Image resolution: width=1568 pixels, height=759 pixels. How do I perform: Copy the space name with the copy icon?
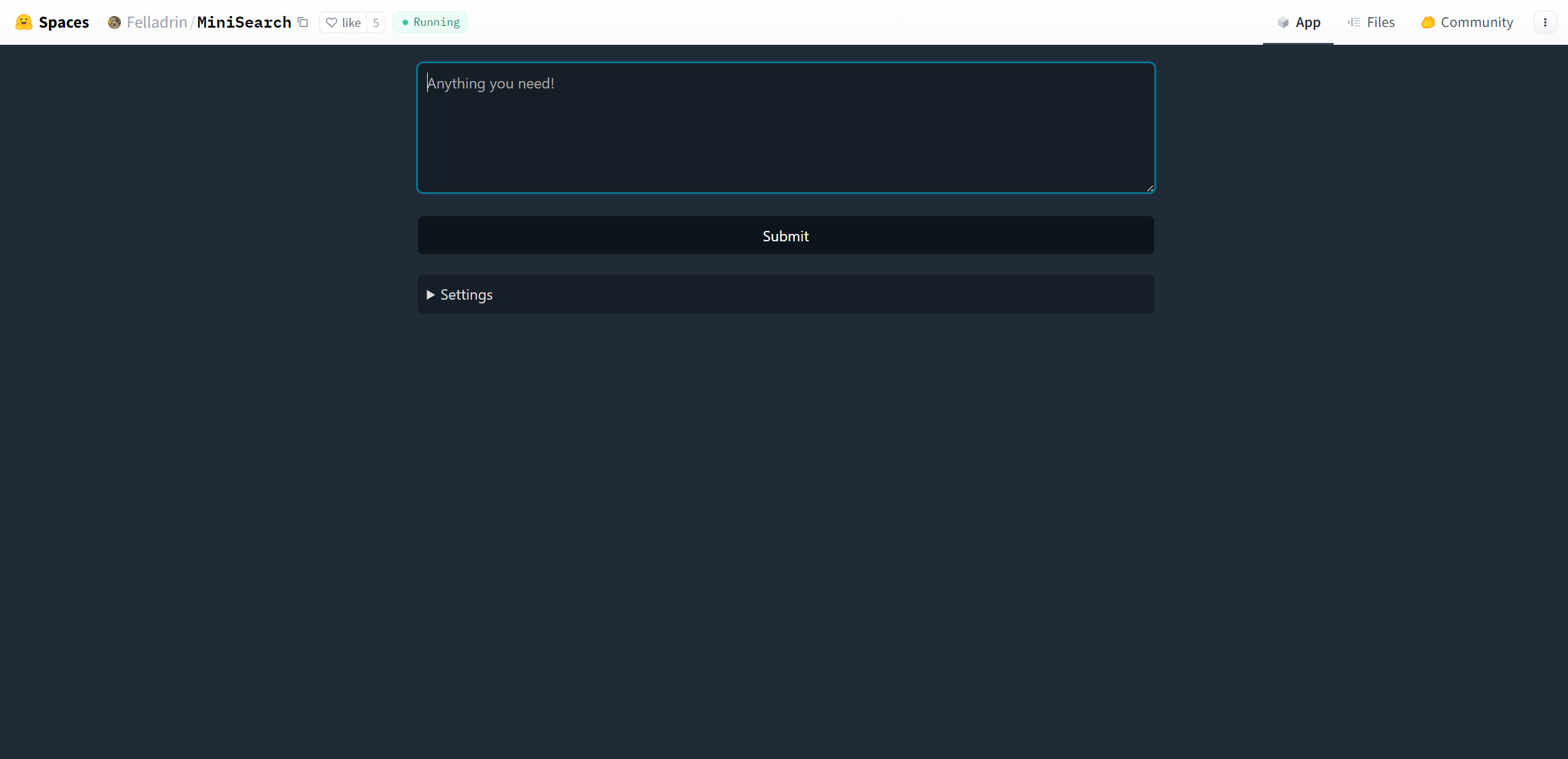[x=303, y=22]
